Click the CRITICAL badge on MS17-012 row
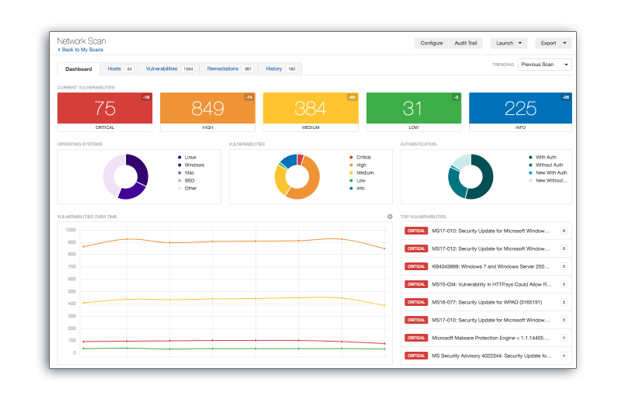 (x=415, y=248)
